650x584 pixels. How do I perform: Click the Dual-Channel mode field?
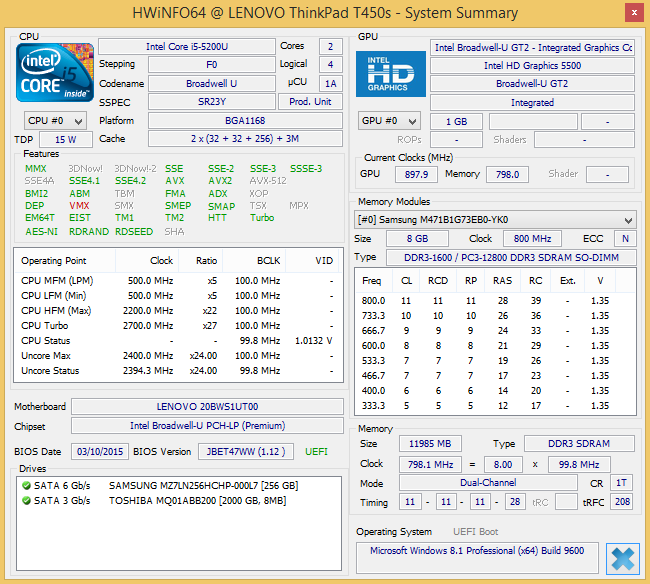488,483
